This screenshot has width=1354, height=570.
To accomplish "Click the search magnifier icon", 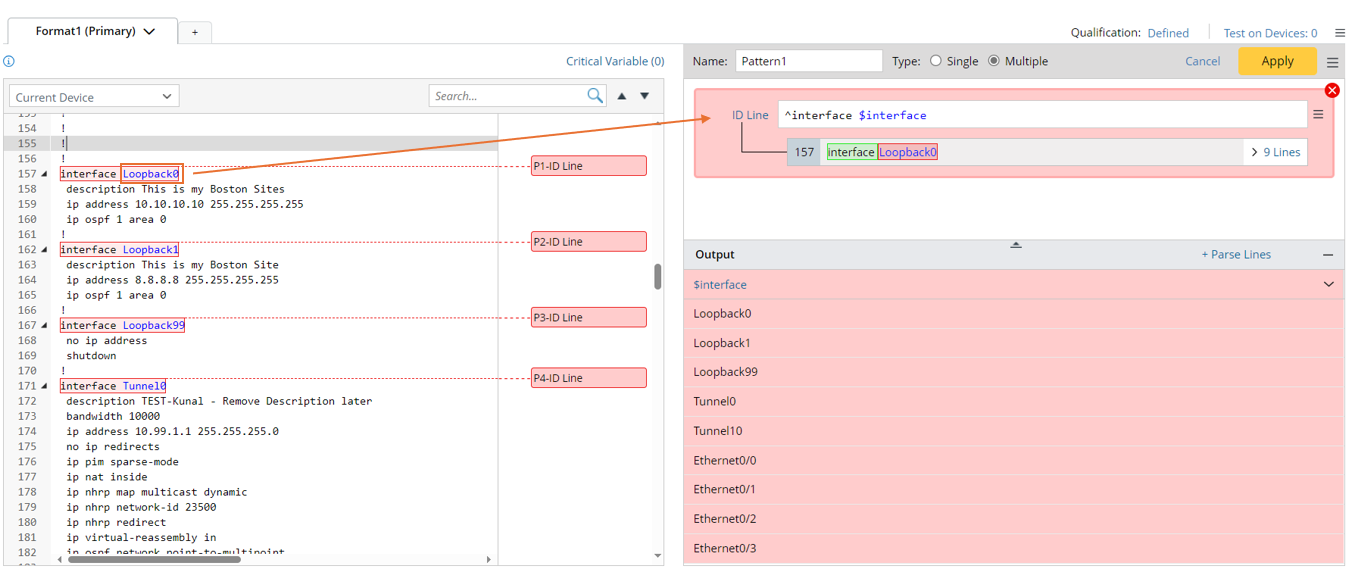I will 595,96.
